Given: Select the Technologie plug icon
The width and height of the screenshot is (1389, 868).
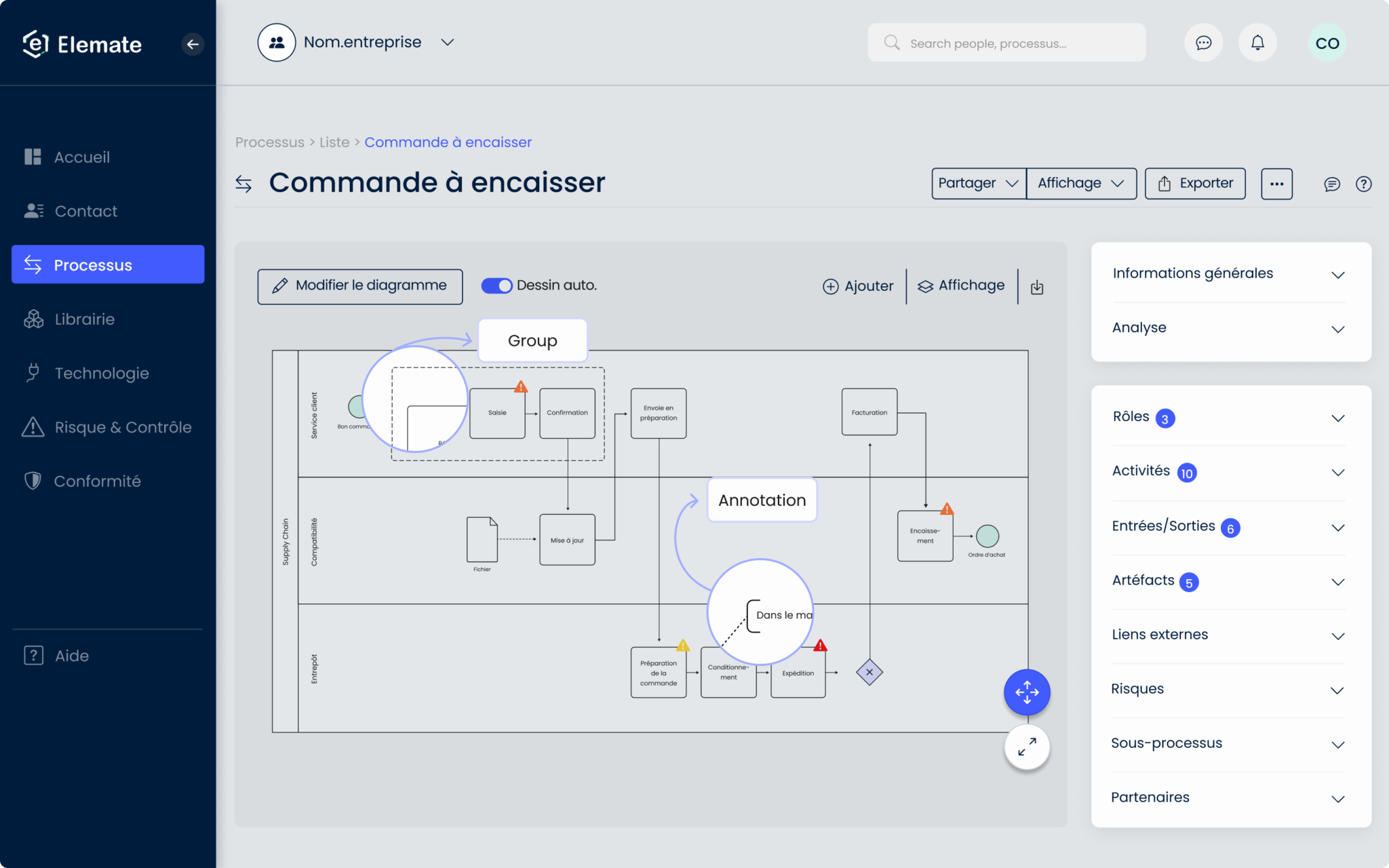Looking at the screenshot, I should click(33, 373).
